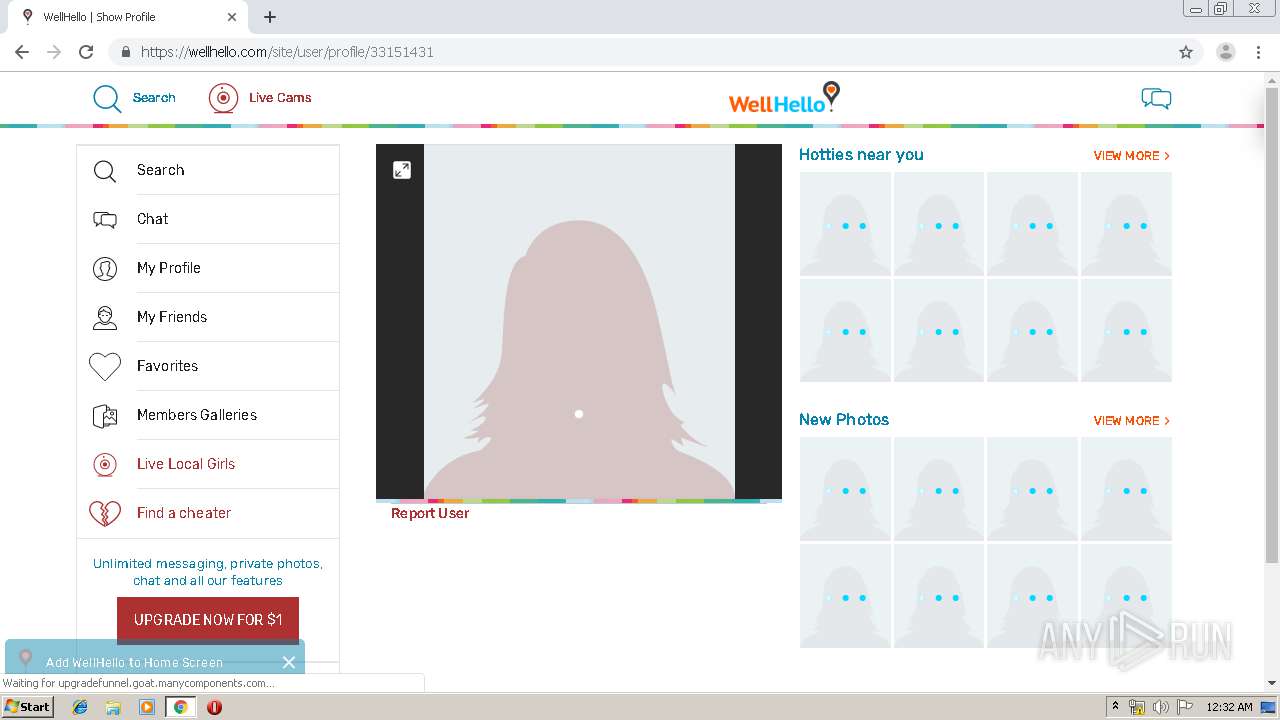The width and height of the screenshot is (1280, 720).
Task: Bookmark this page with the star icon
Action: point(1186,52)
